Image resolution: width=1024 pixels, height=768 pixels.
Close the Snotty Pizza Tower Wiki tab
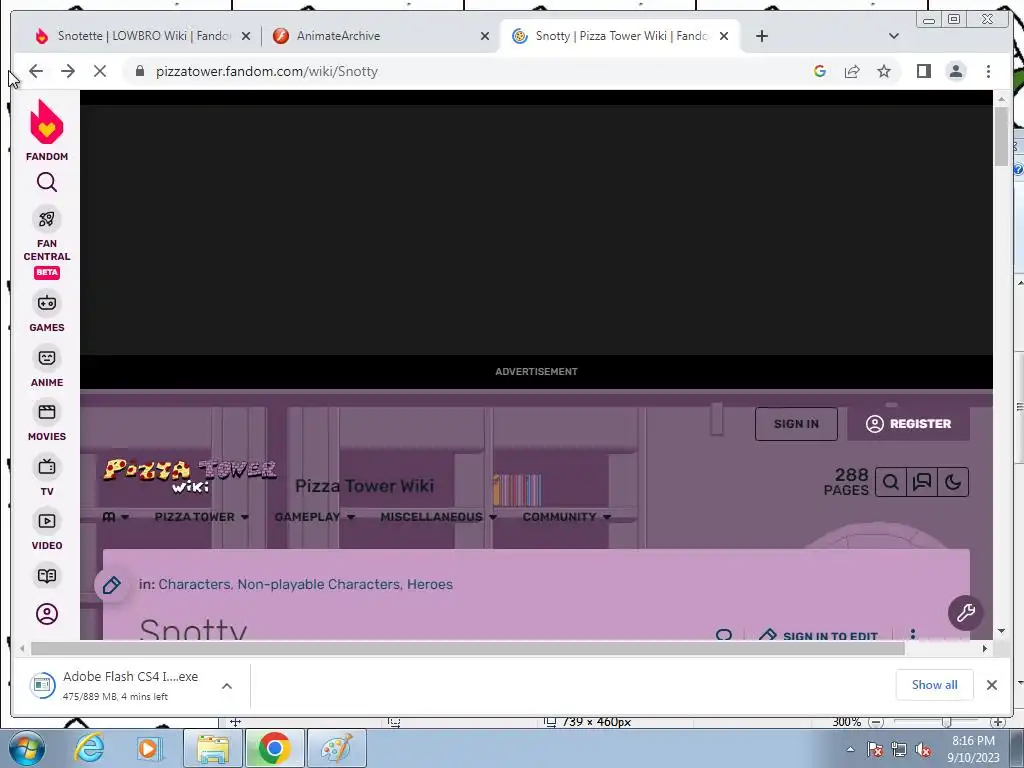coord(724,36)
